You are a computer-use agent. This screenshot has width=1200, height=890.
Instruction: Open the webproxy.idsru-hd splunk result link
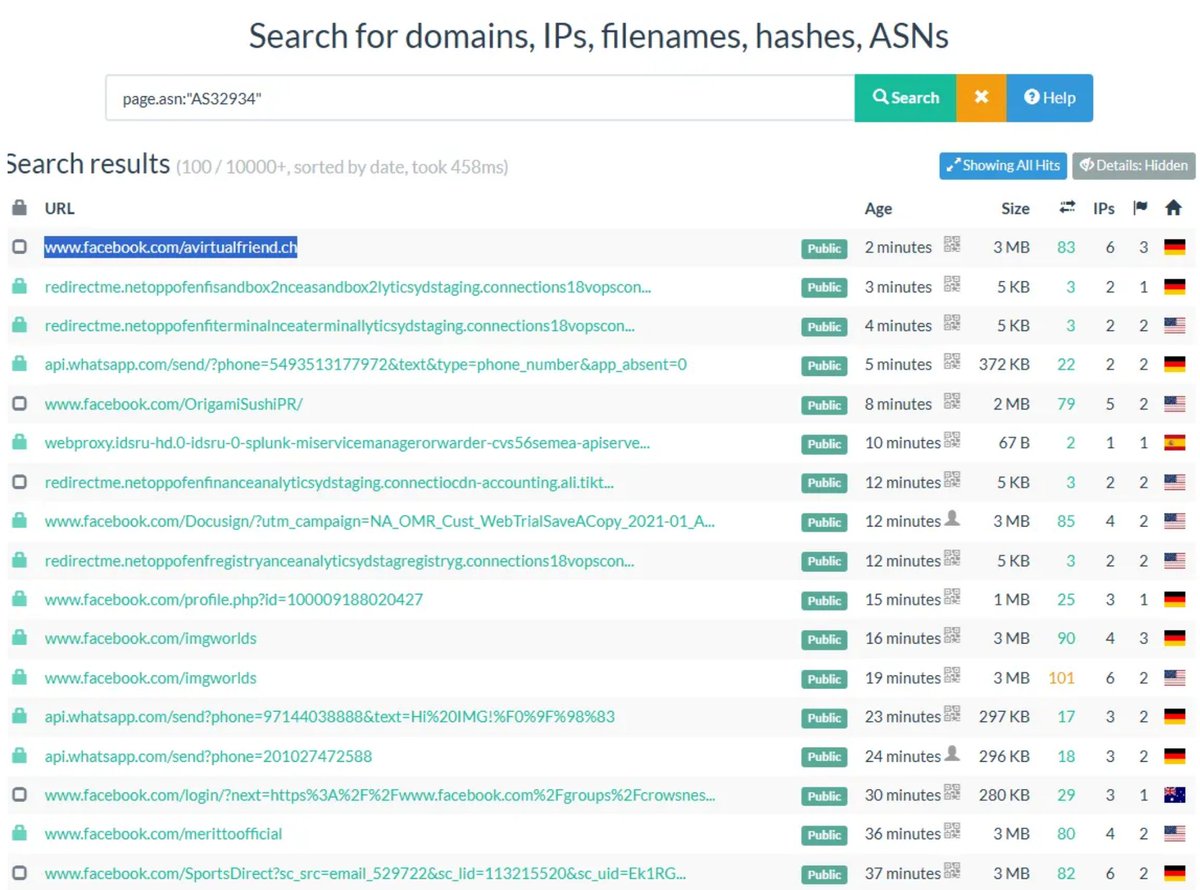point(347,443)
